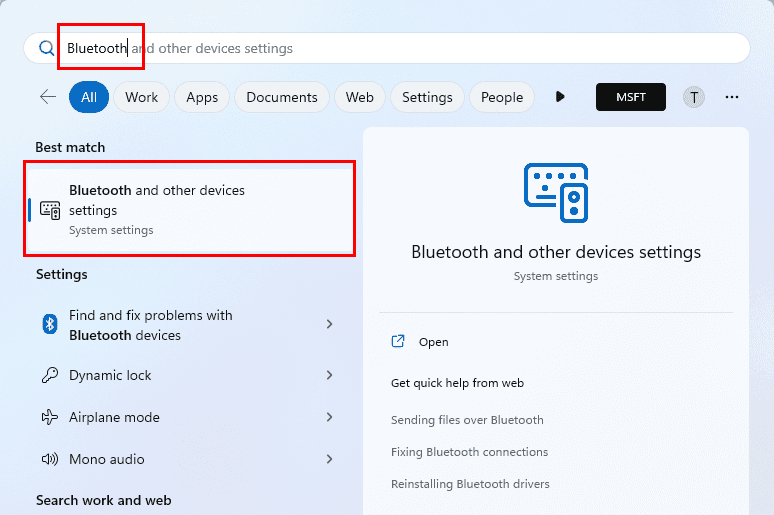The image size is (774, 515).
Task: Click the Bluetooth troubleshooter icon
Action: [50, 324]
